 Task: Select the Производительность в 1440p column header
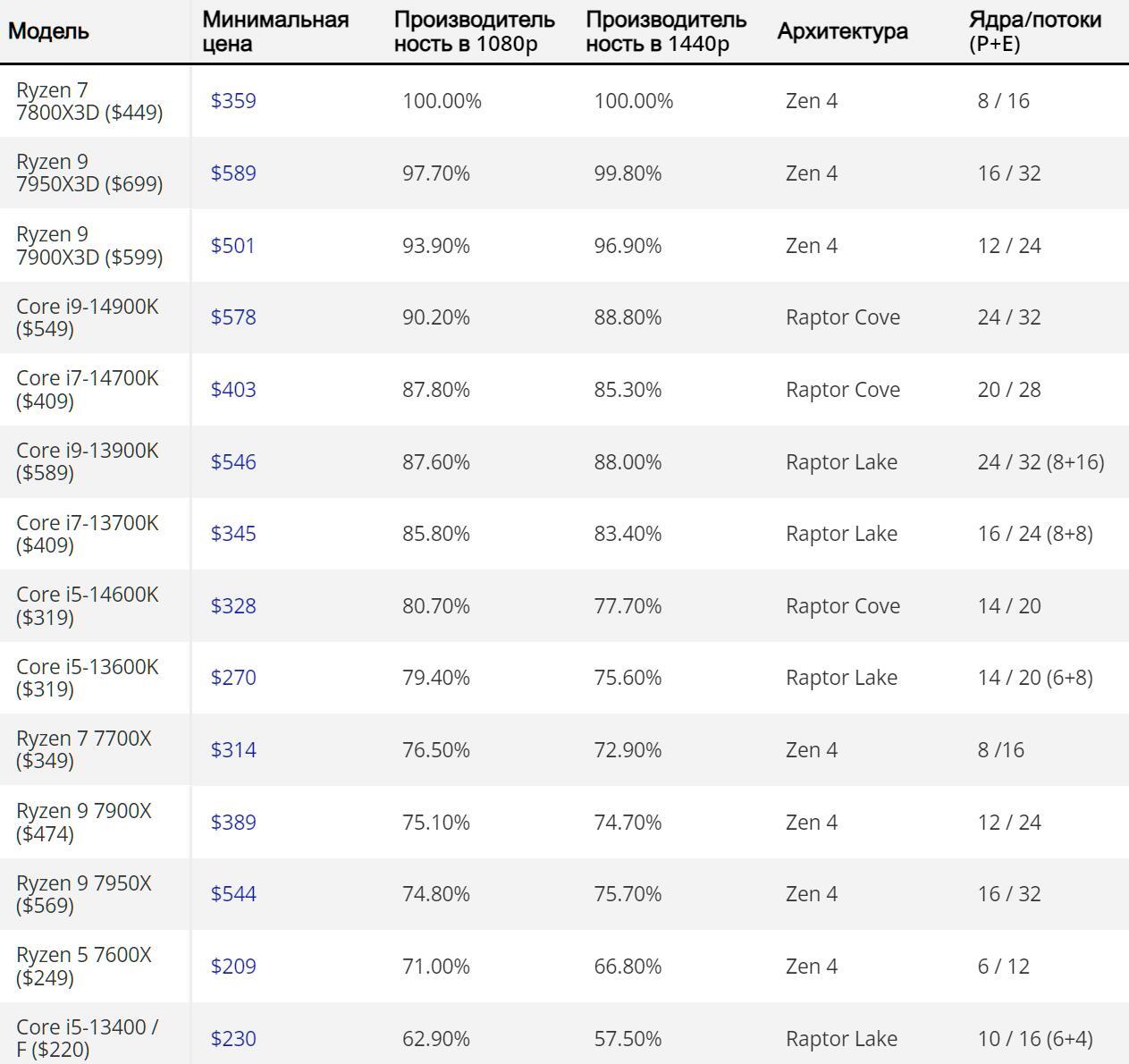point(666,31)
